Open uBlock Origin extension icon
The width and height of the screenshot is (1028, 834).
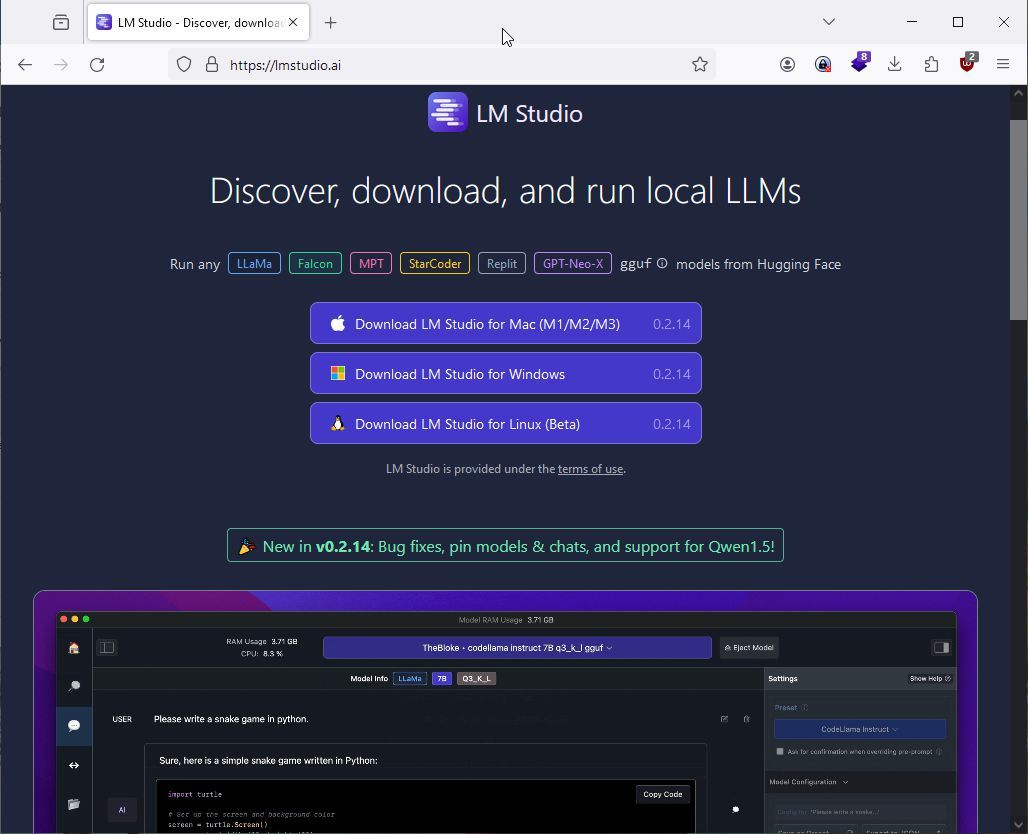968,63
